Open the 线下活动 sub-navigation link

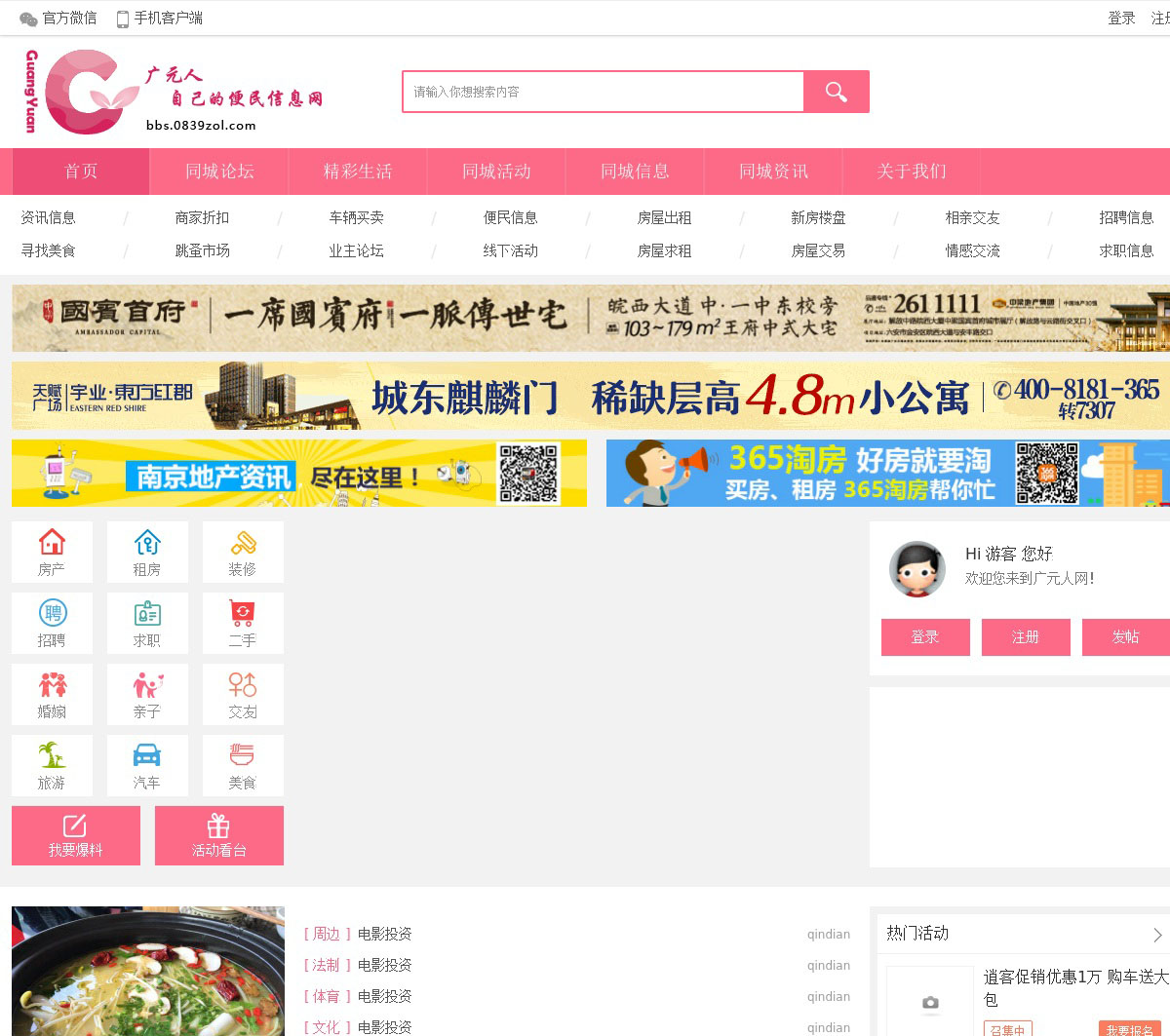(x=510, y=250)
